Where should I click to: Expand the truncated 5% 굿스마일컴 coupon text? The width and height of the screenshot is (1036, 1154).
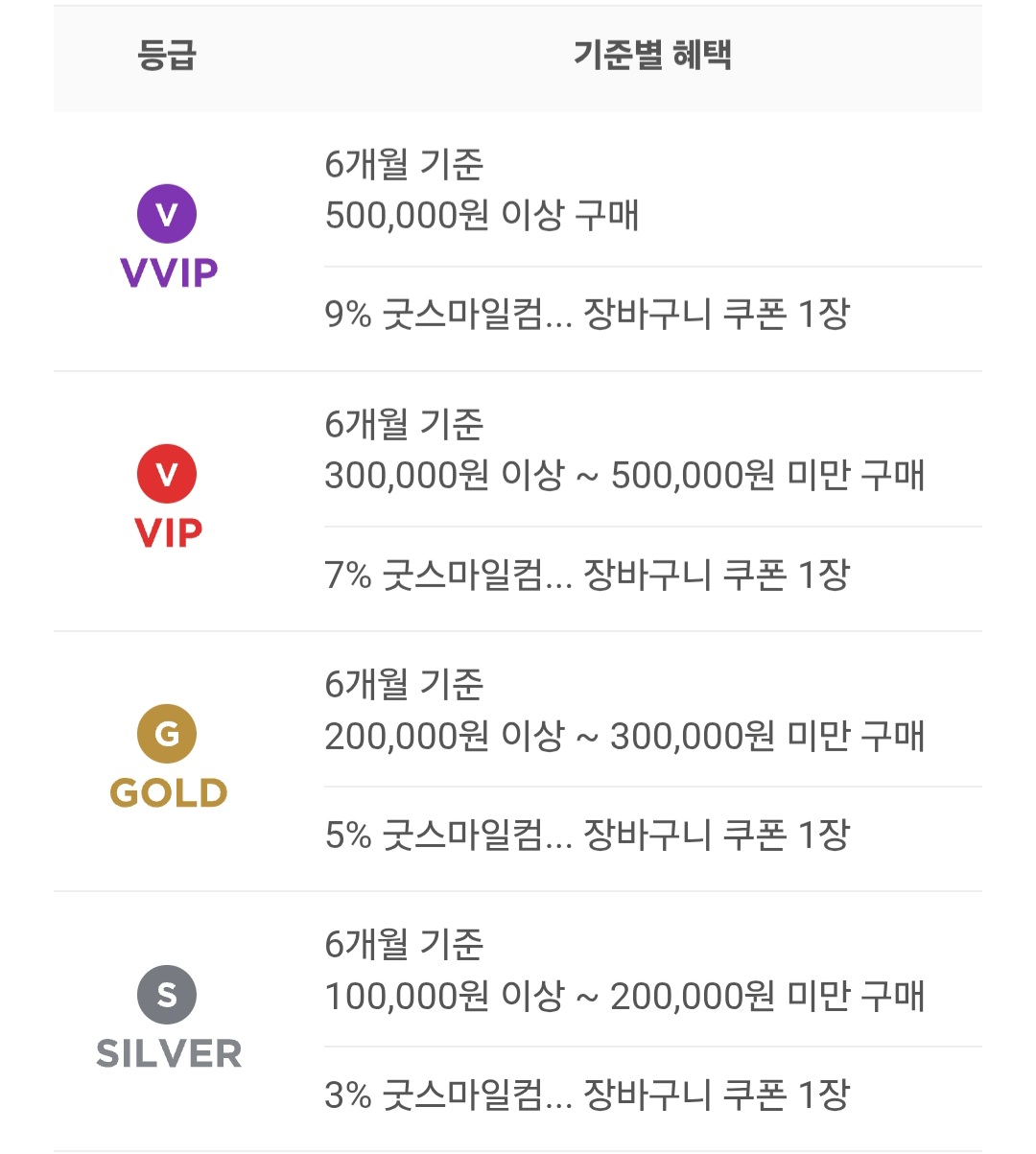pos(587,836)
